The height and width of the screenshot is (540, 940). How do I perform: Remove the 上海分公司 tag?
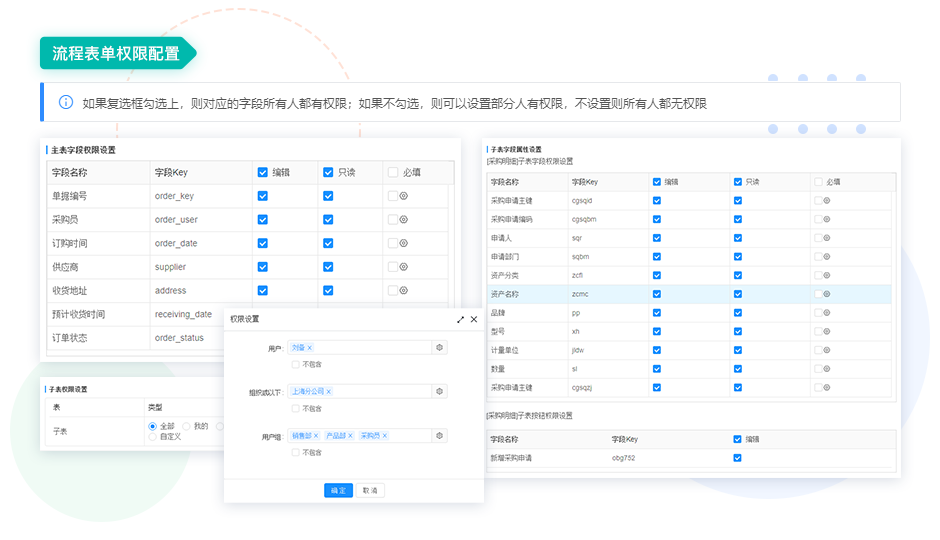pyautogui.click(x=329, y=391)
